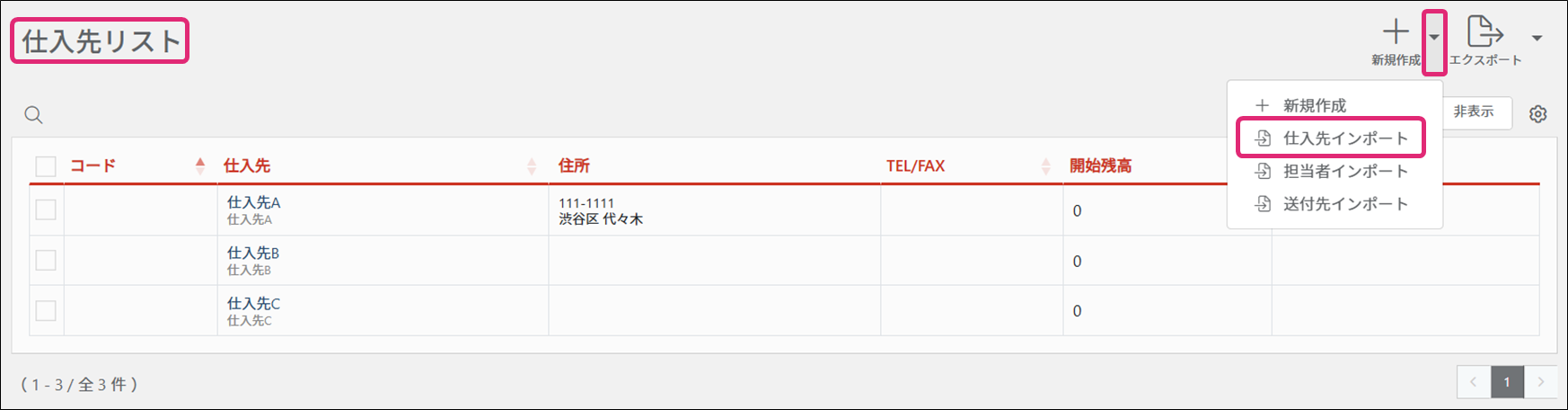Expand the dropdown arrow beside 新規作成
Viewport: 1568px width, 410px height.
(1434, 38)
